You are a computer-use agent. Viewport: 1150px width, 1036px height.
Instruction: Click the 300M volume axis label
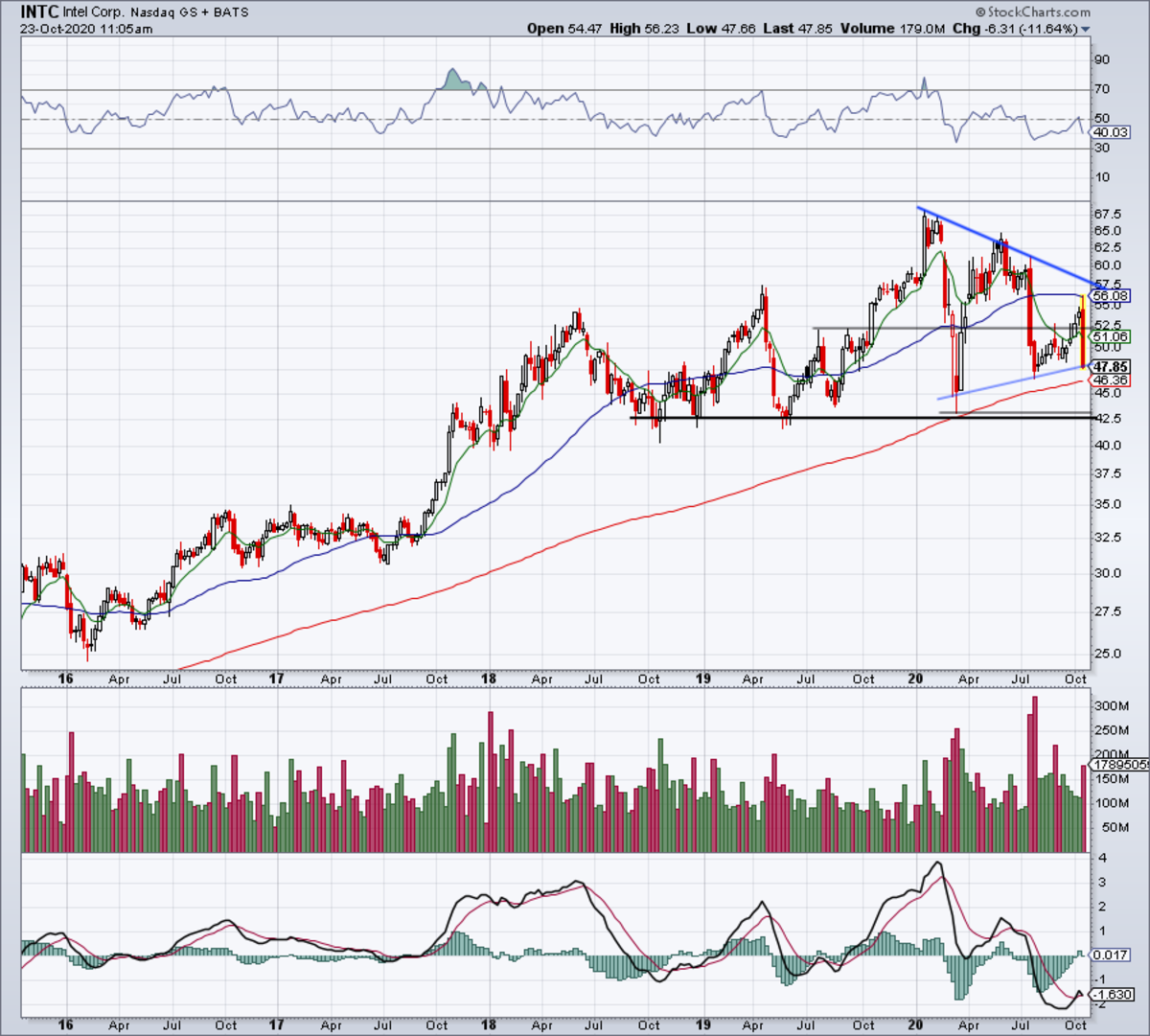coord(1110,706)
